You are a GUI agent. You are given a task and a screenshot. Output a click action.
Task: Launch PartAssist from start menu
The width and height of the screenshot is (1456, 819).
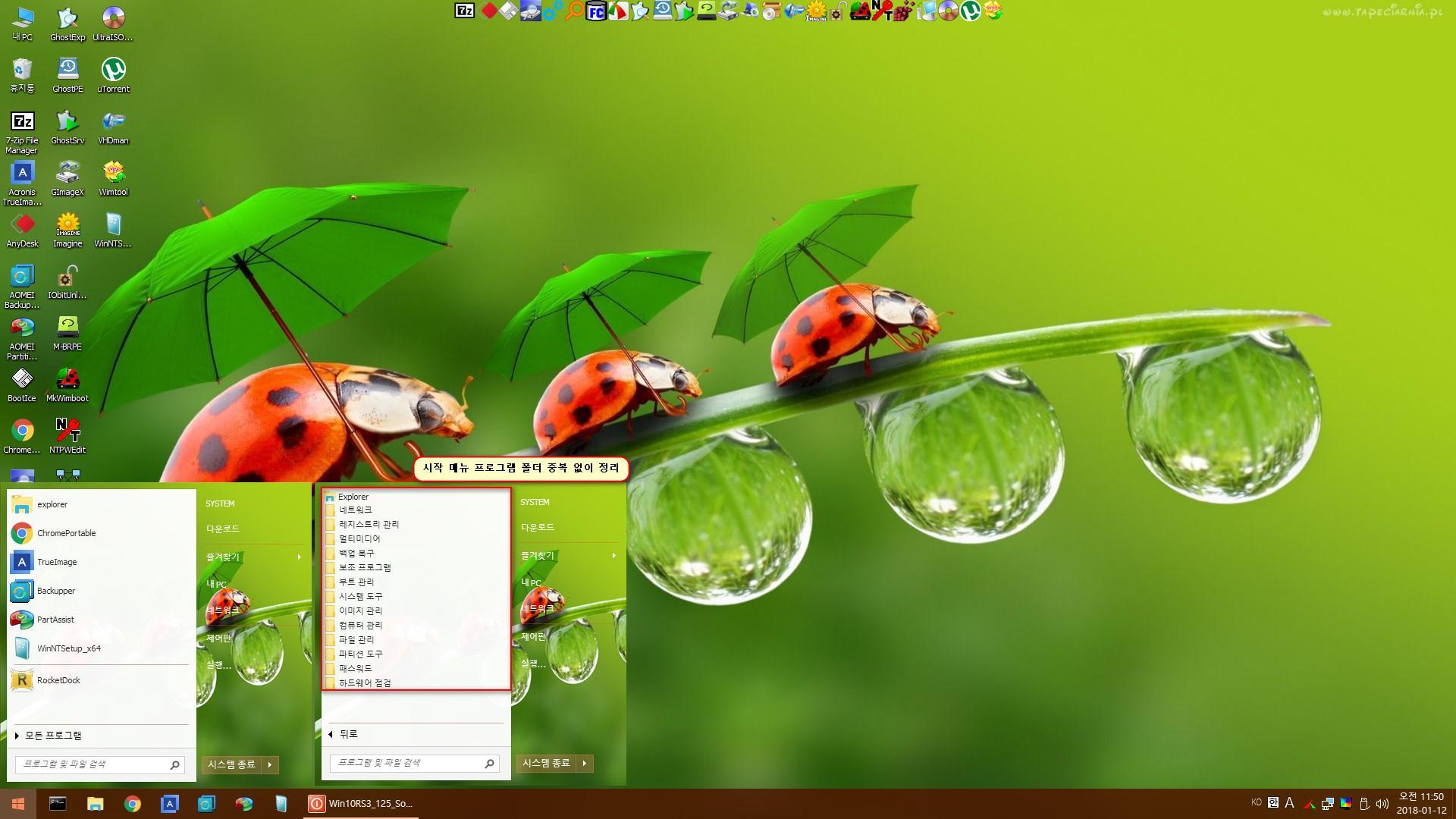(100, 620)
